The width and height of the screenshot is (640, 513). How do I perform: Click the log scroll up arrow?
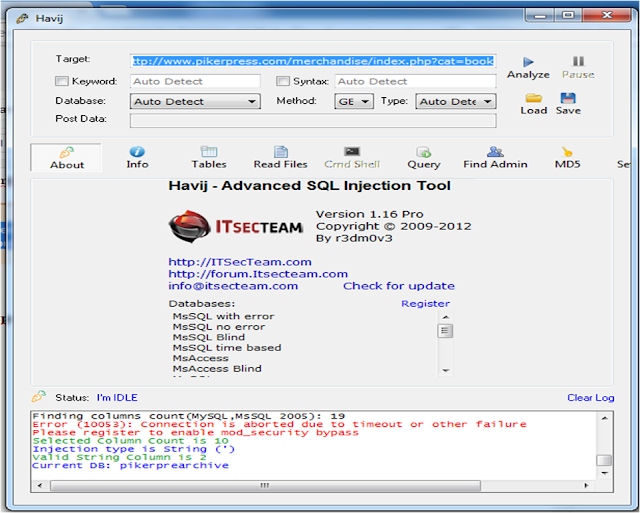604,418
